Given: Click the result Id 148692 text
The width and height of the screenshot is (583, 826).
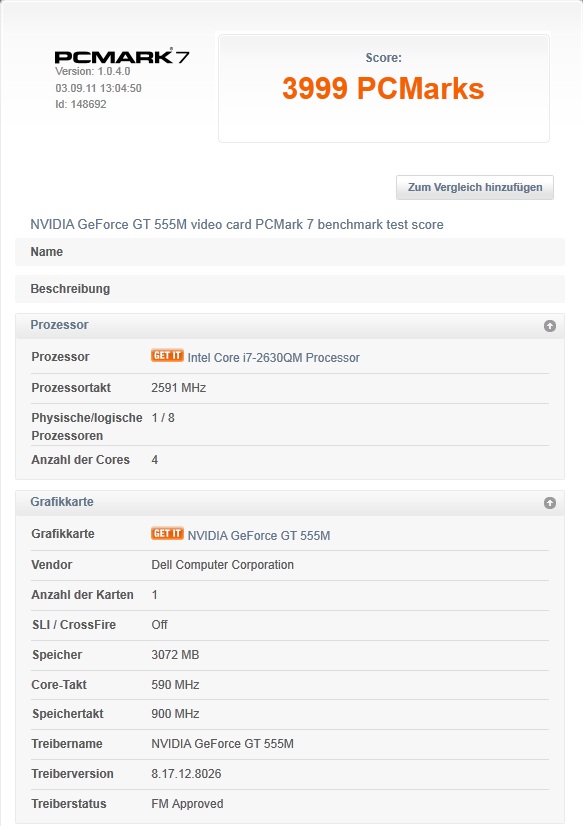Looking at the screenshot, I should point(81,104).
